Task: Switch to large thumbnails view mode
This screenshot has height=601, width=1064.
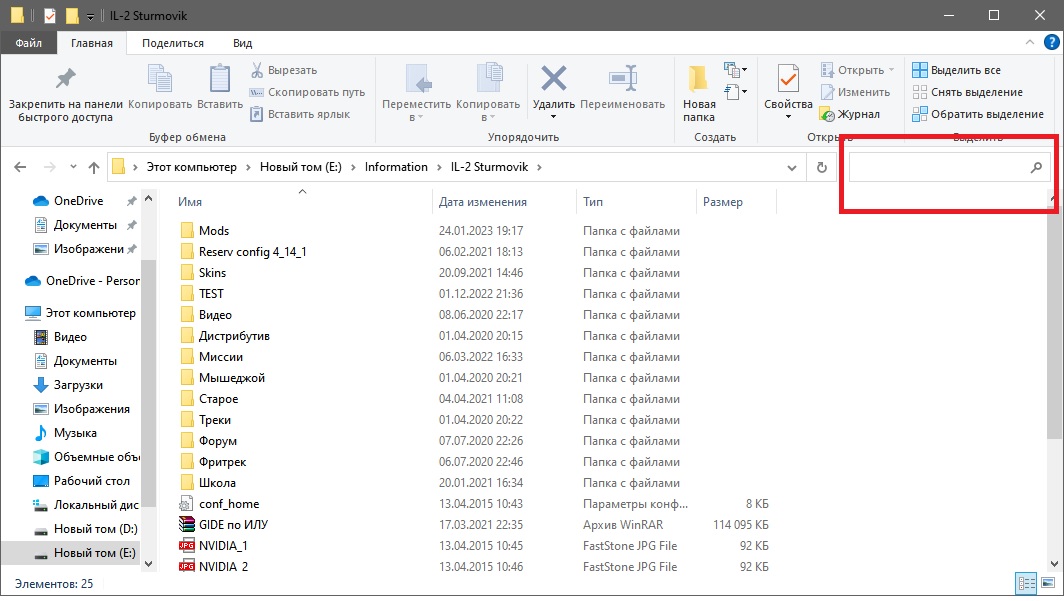Action: (x=1046, y=583)
